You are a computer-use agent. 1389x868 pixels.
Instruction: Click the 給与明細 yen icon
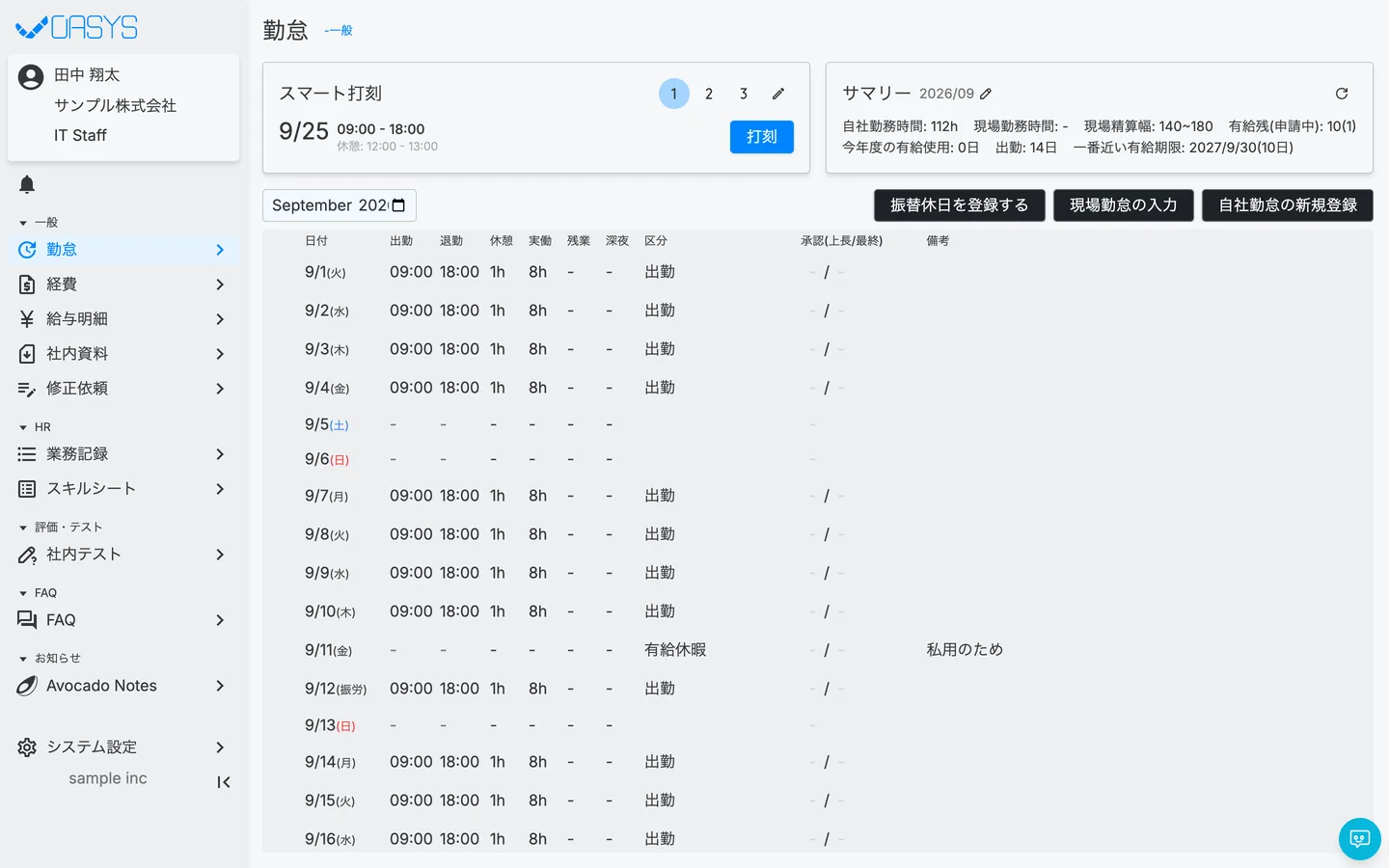tap(27, 319)
